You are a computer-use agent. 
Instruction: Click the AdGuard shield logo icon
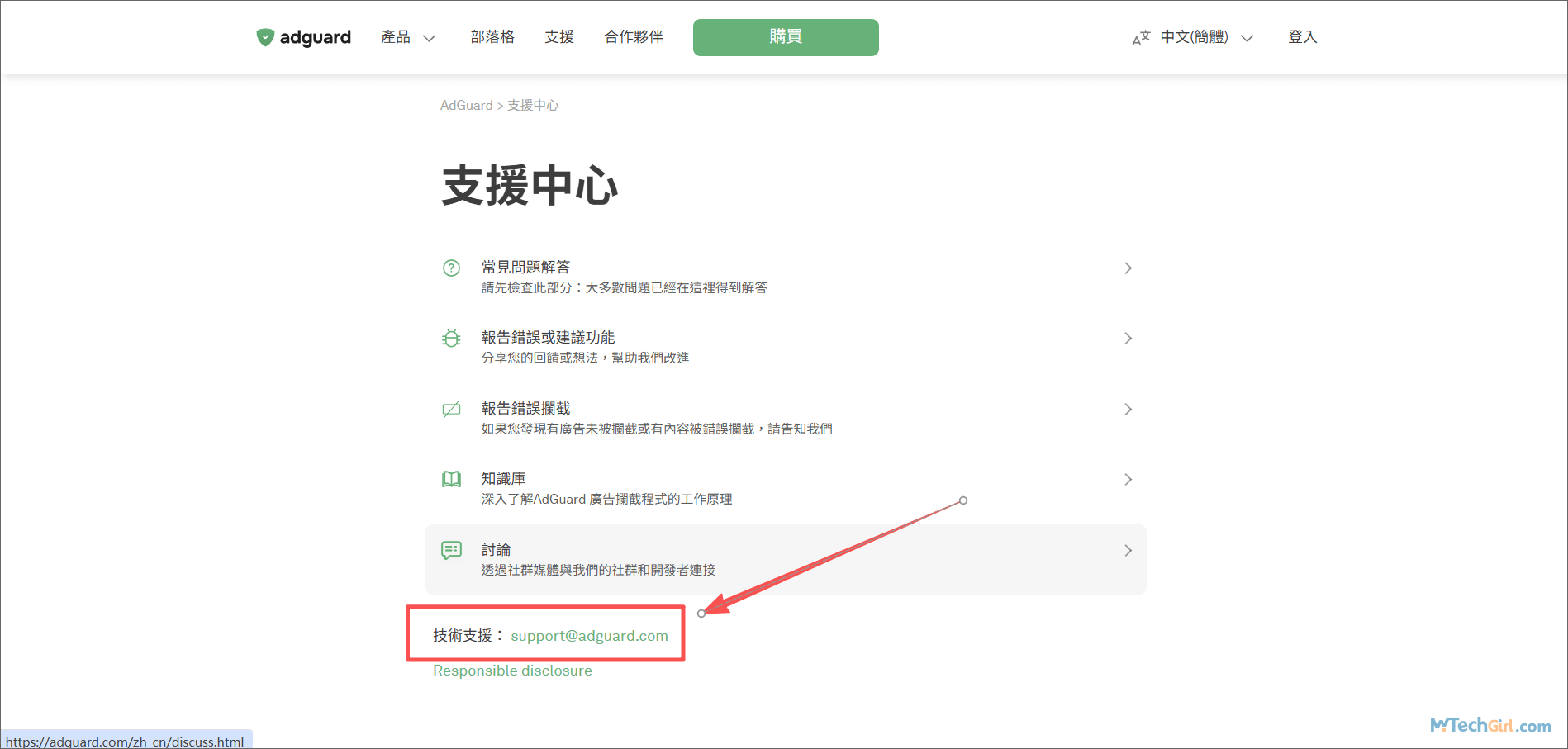coord(264,37)
